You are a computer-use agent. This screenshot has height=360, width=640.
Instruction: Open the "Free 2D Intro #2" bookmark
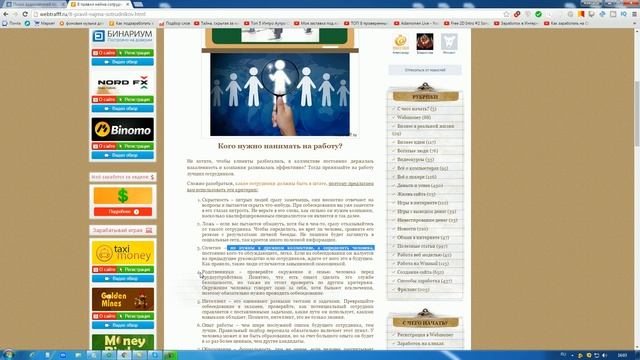click(466, 23)
